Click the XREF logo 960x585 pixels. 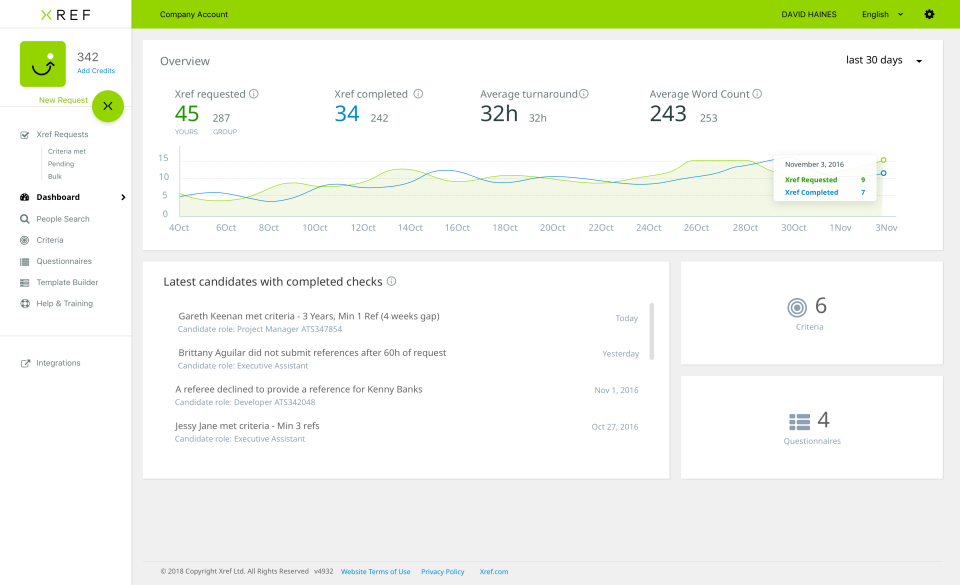(64, 14)
